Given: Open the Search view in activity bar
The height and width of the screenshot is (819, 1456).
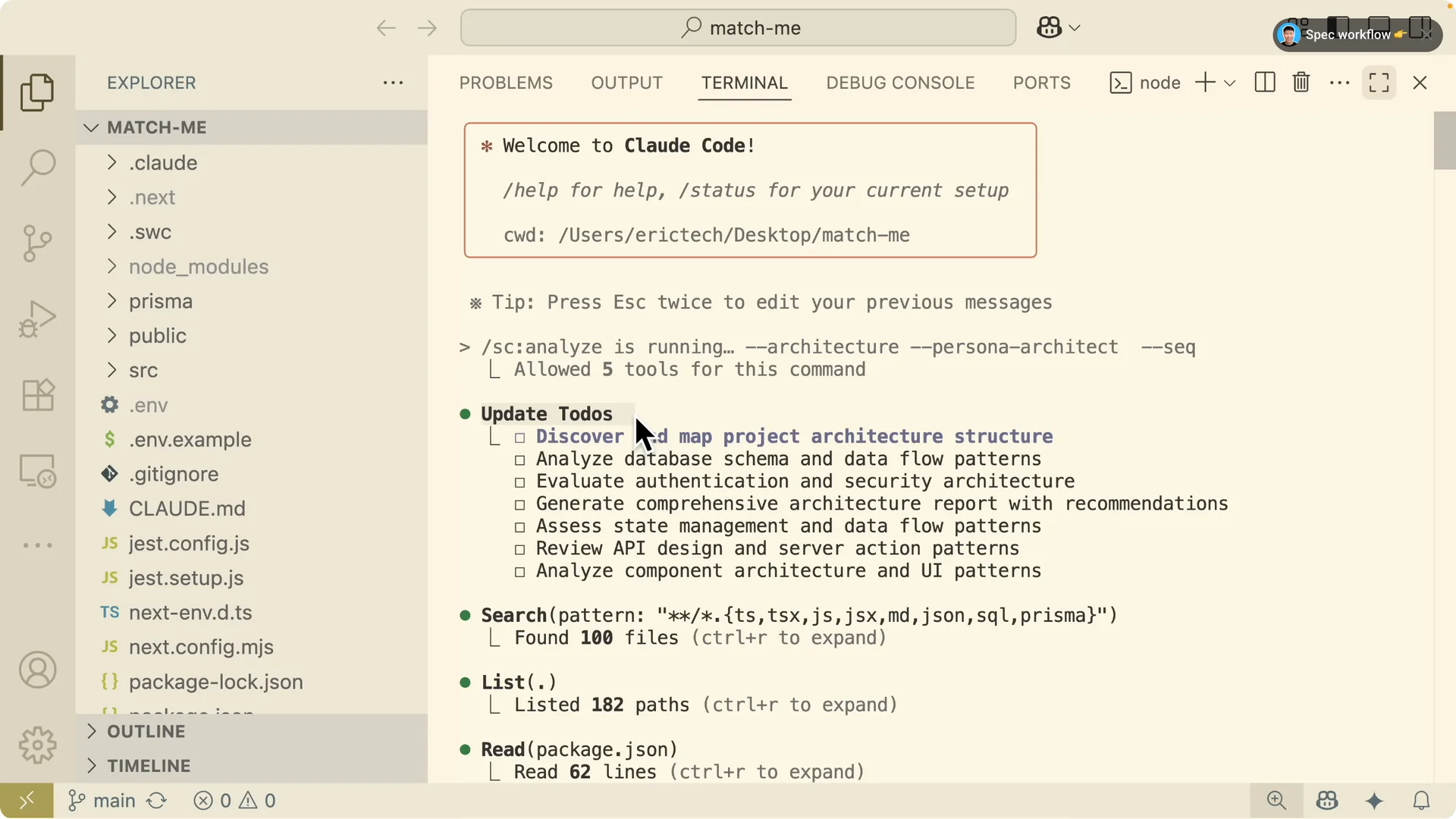Looking at the screenshot, I should coord(37,168).
